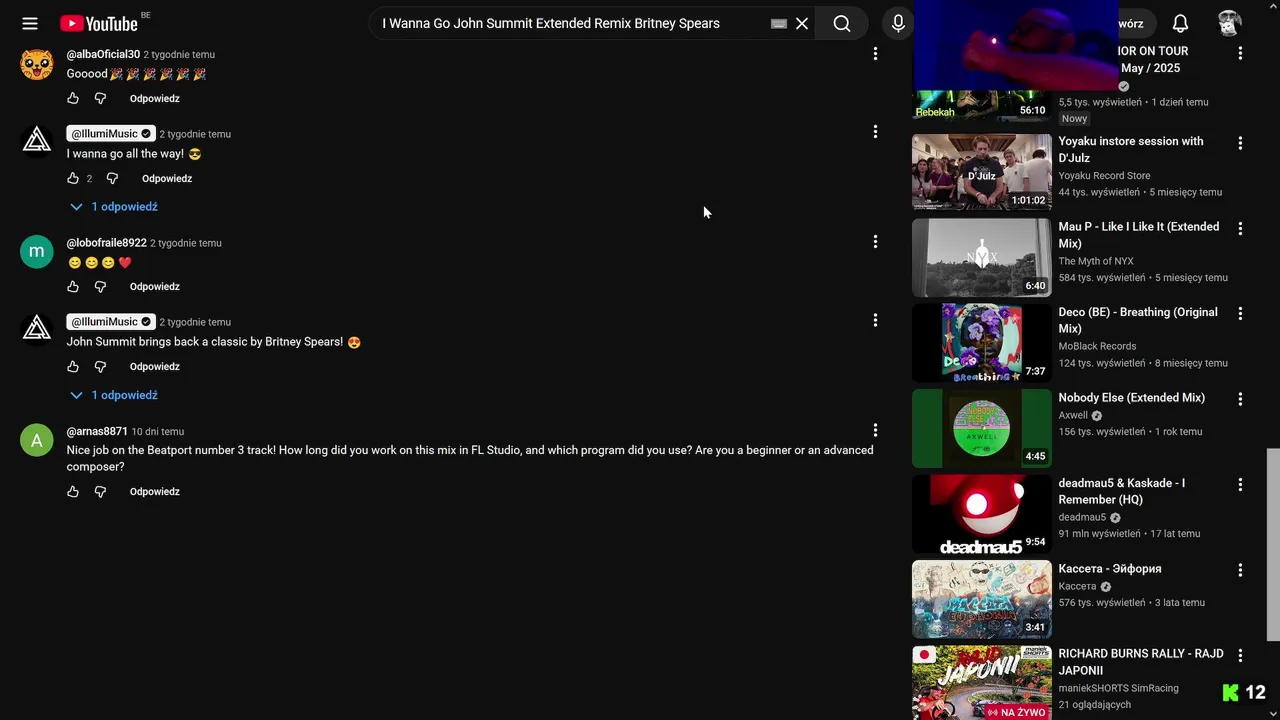
Task: Open Кассета - Эйфория thumbnail
Action: (982, 600)
